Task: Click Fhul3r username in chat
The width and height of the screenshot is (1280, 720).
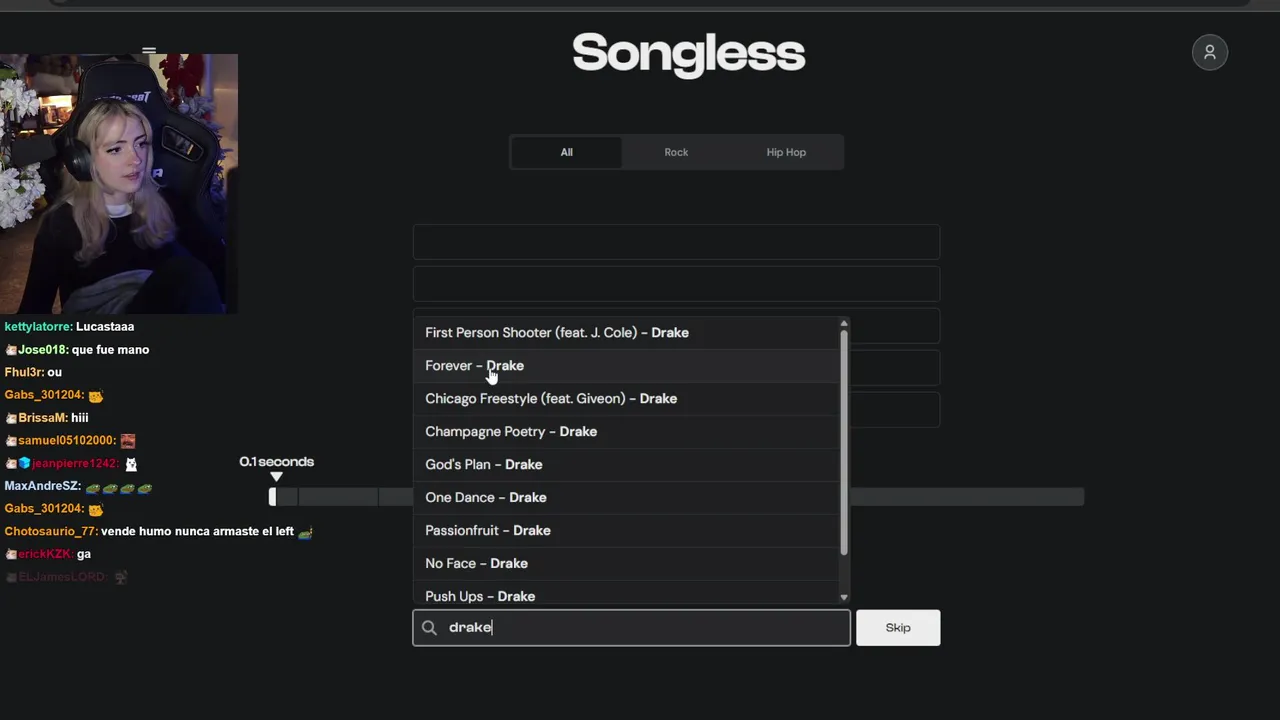Action: pyautogui.click(x=24, y=372)
